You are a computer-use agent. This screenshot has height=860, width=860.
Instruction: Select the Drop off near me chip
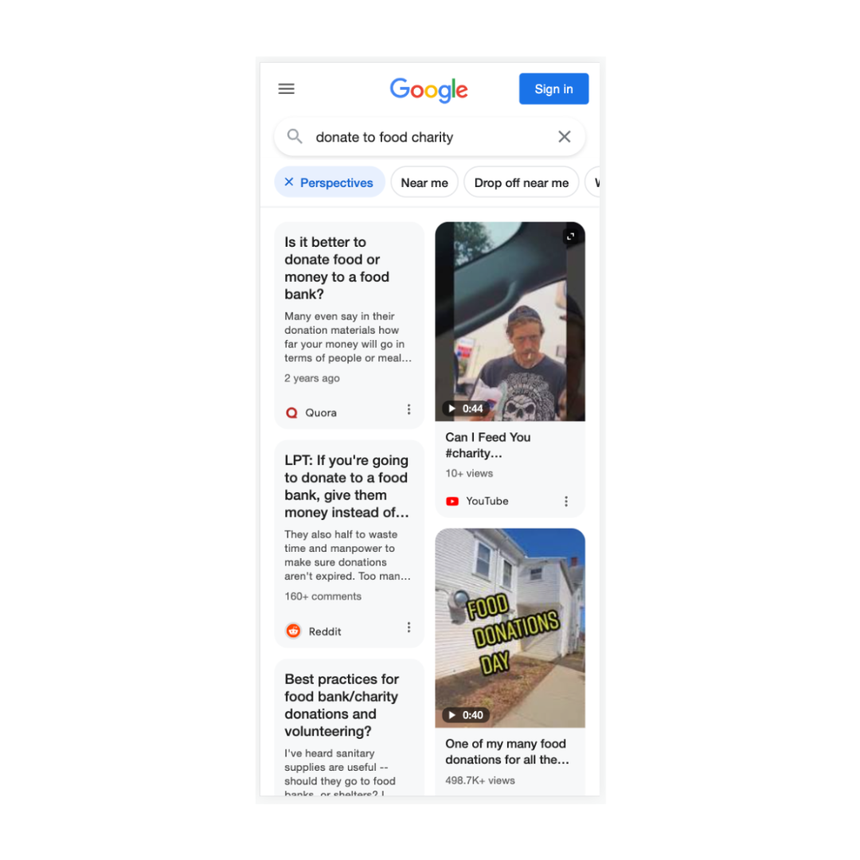click(x=521, y=183)
